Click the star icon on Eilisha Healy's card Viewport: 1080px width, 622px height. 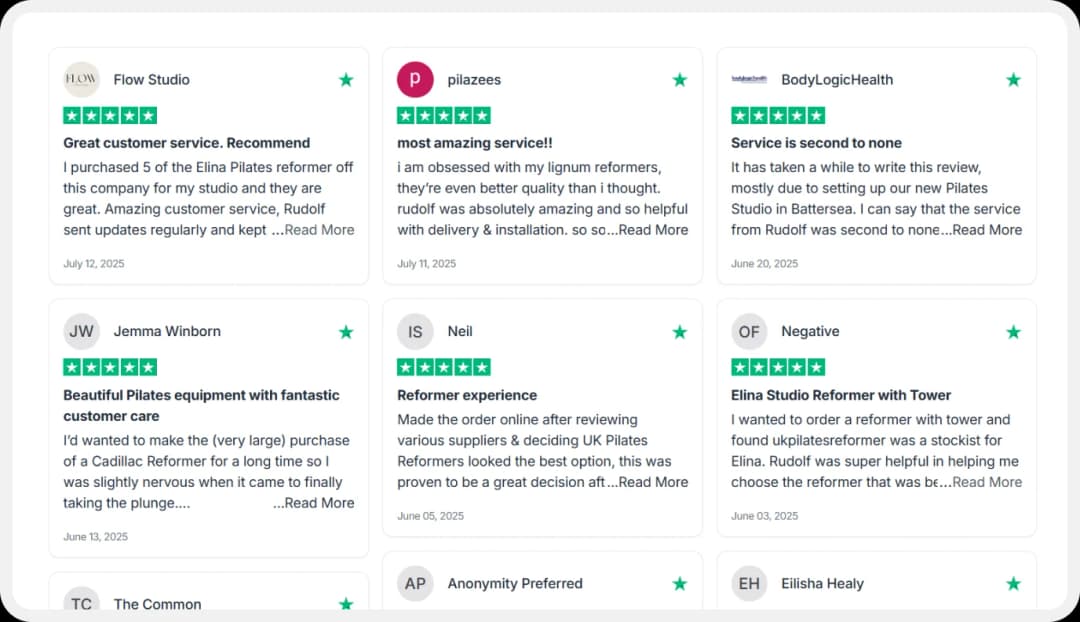(1013, 583)
